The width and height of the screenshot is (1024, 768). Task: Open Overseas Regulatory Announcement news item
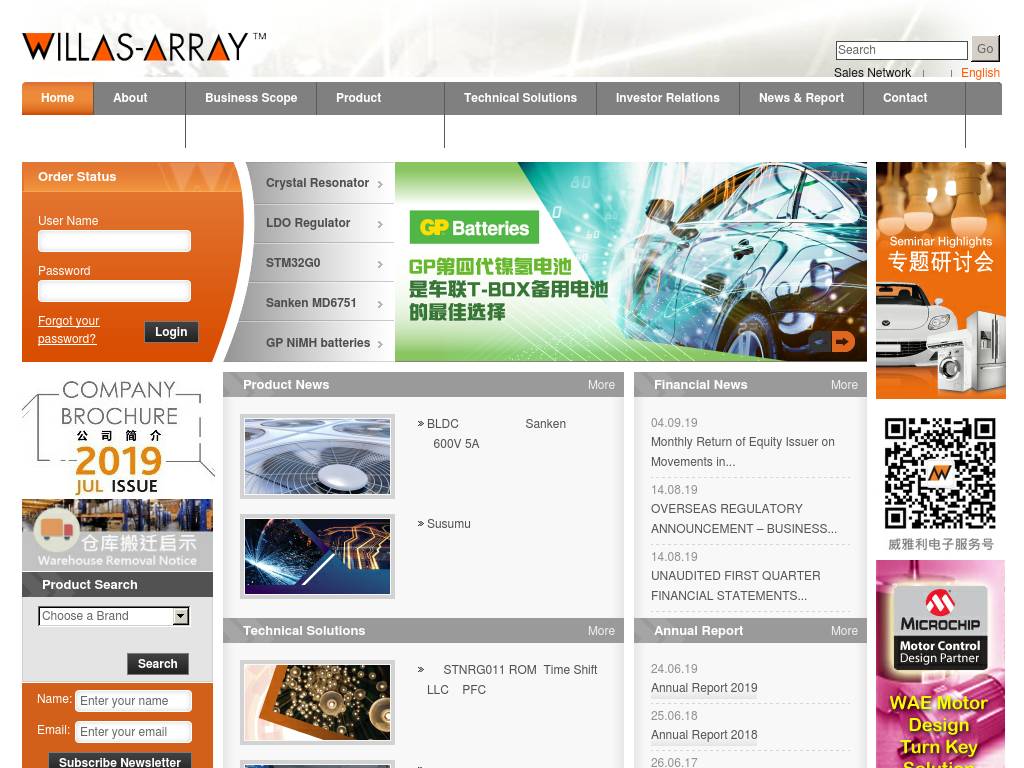(743, 519)
